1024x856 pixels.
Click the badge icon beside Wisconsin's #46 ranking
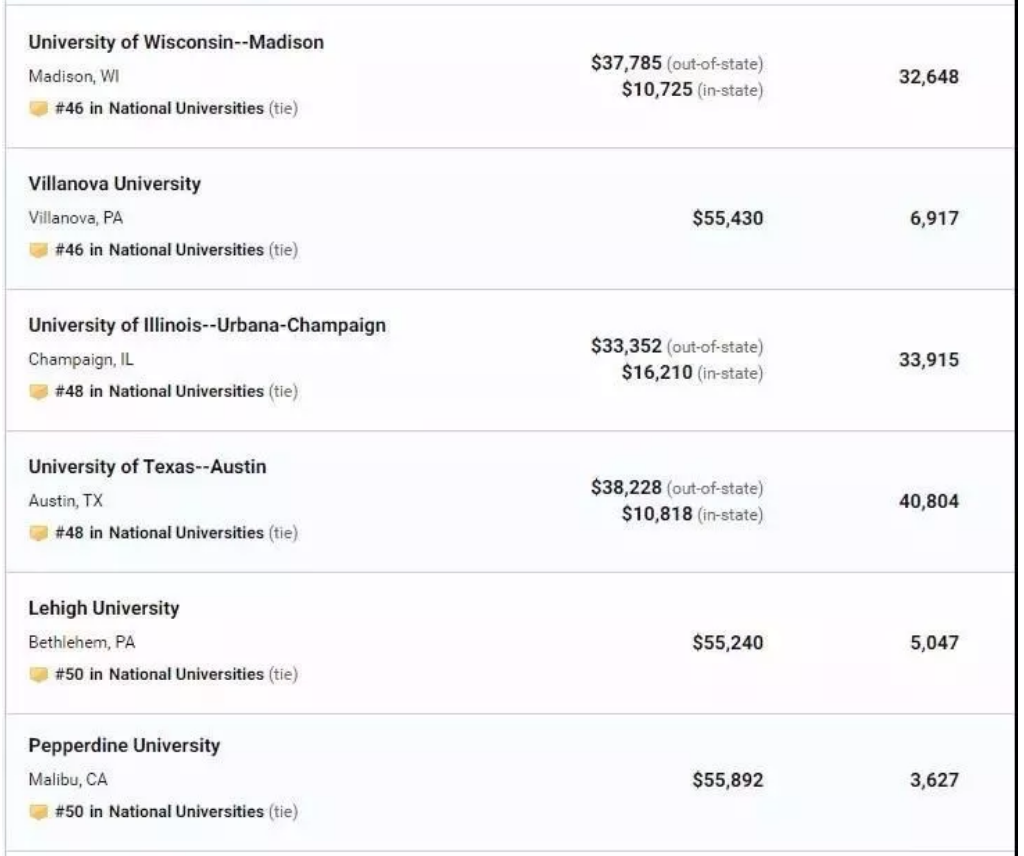click(38, 109)
